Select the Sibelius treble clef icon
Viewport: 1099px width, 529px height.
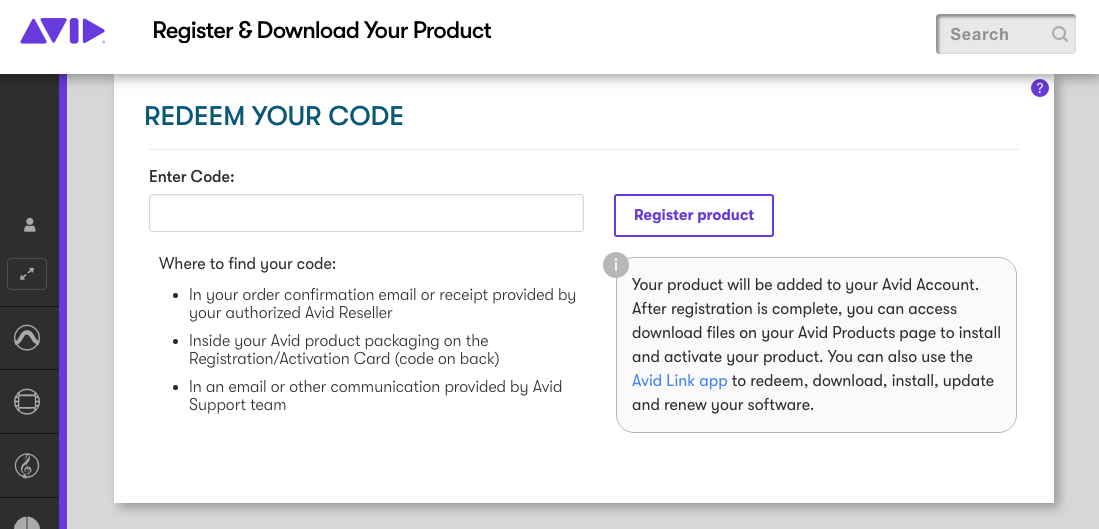27,465
